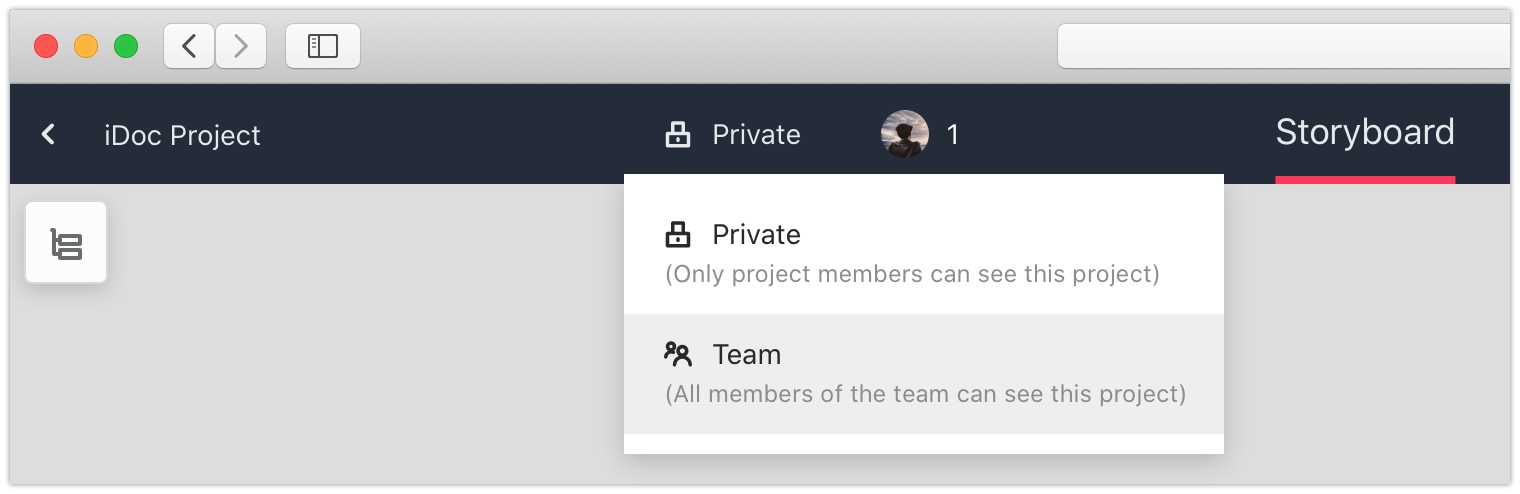1520x494 pixels.
Task: Click the lock icon in header
Action: click(x=678, y=134)
